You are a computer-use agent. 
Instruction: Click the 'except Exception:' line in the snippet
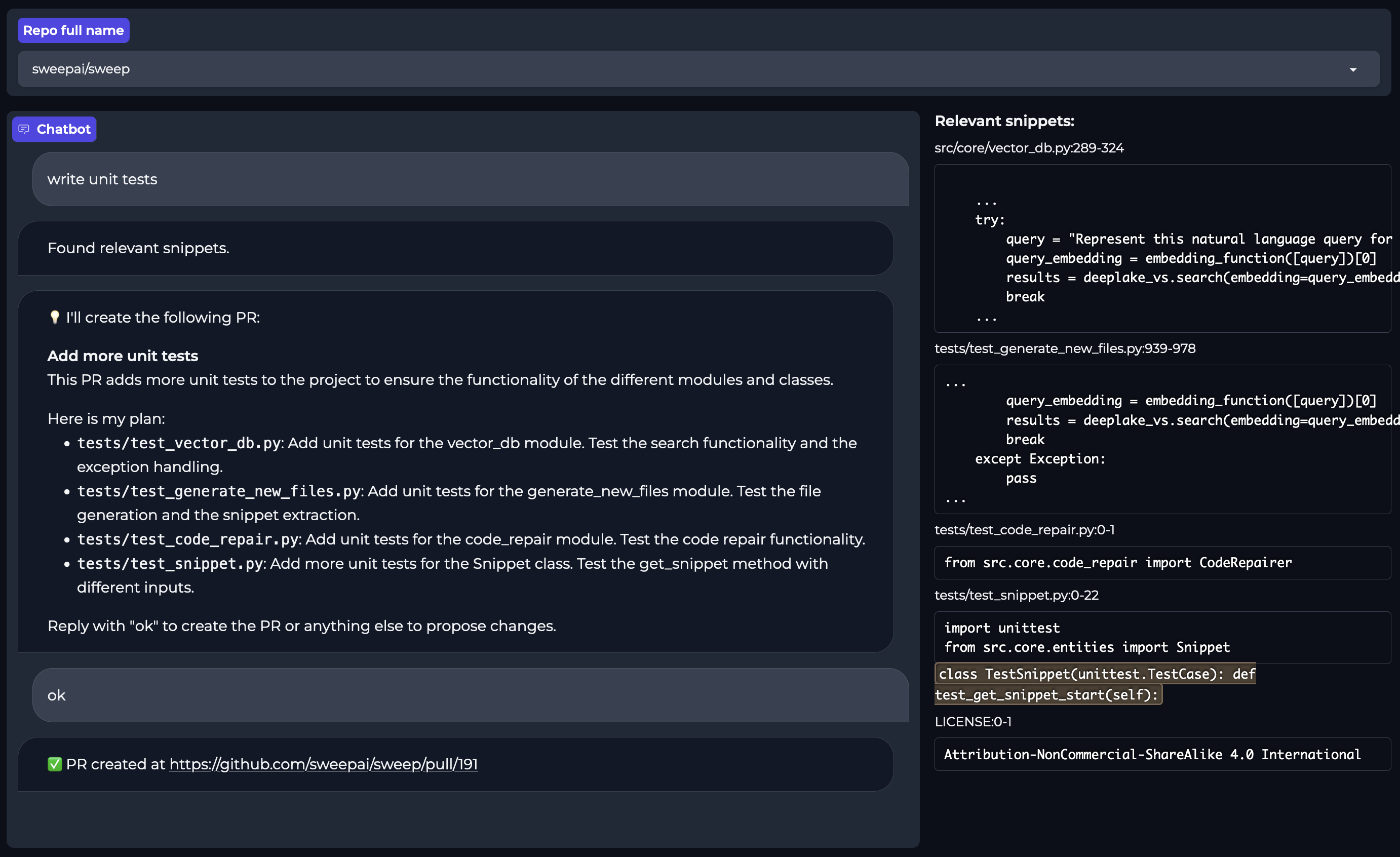(1040, 458)
